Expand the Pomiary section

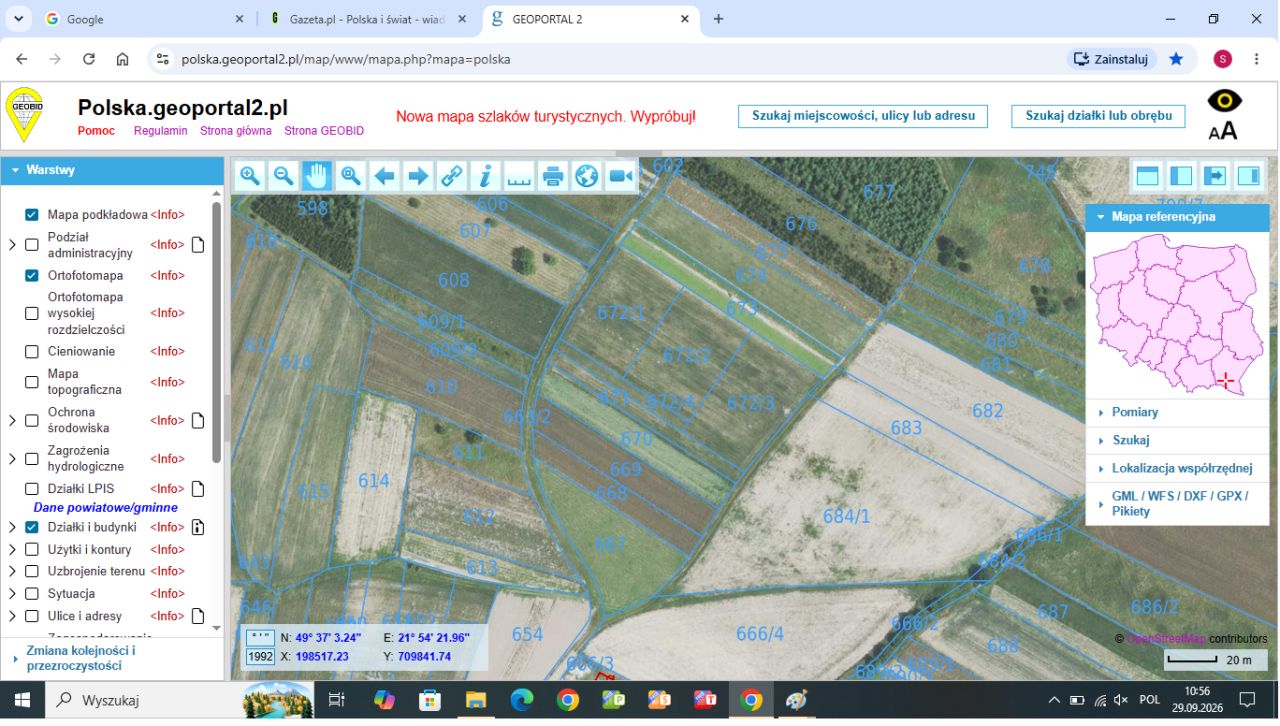pos(1177,412)
